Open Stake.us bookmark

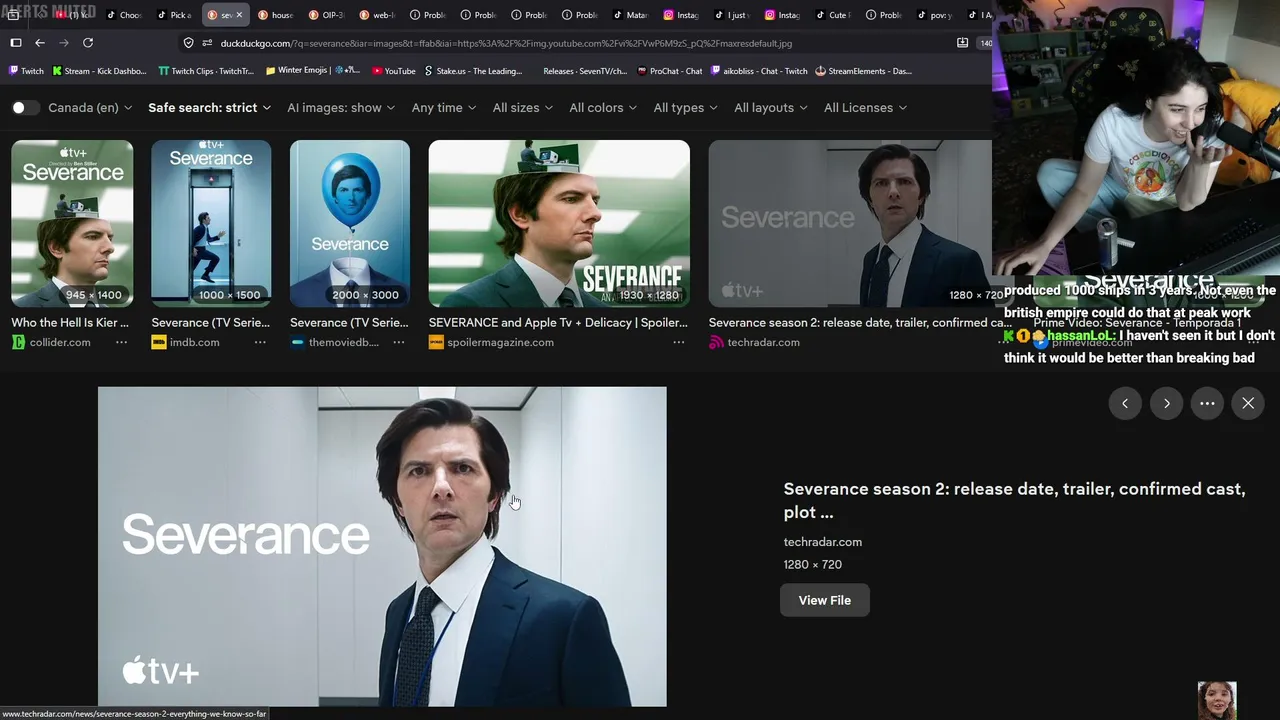click(473, 71)
